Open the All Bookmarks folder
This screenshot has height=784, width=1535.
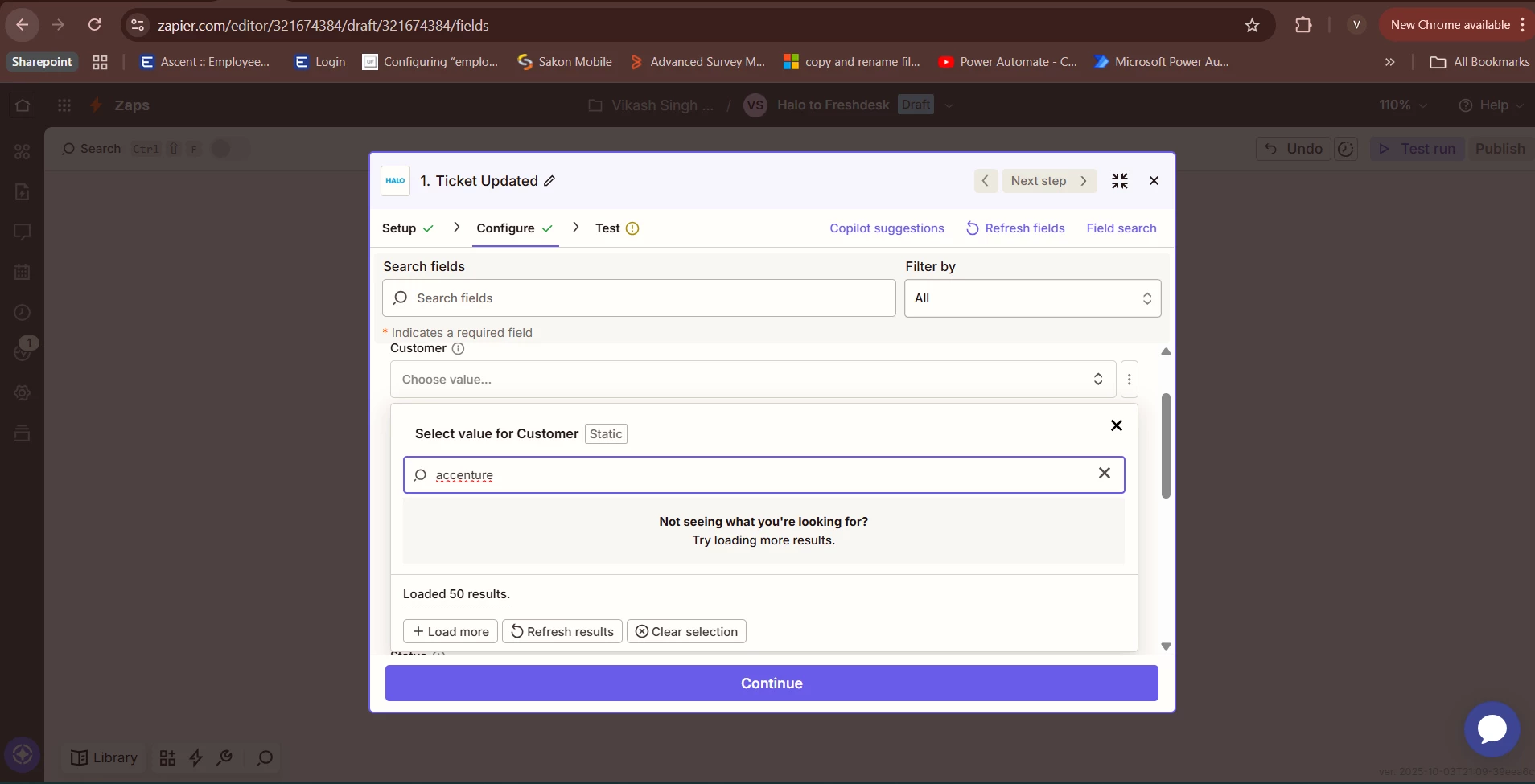pyautogui.click(x=1479, y=62)
